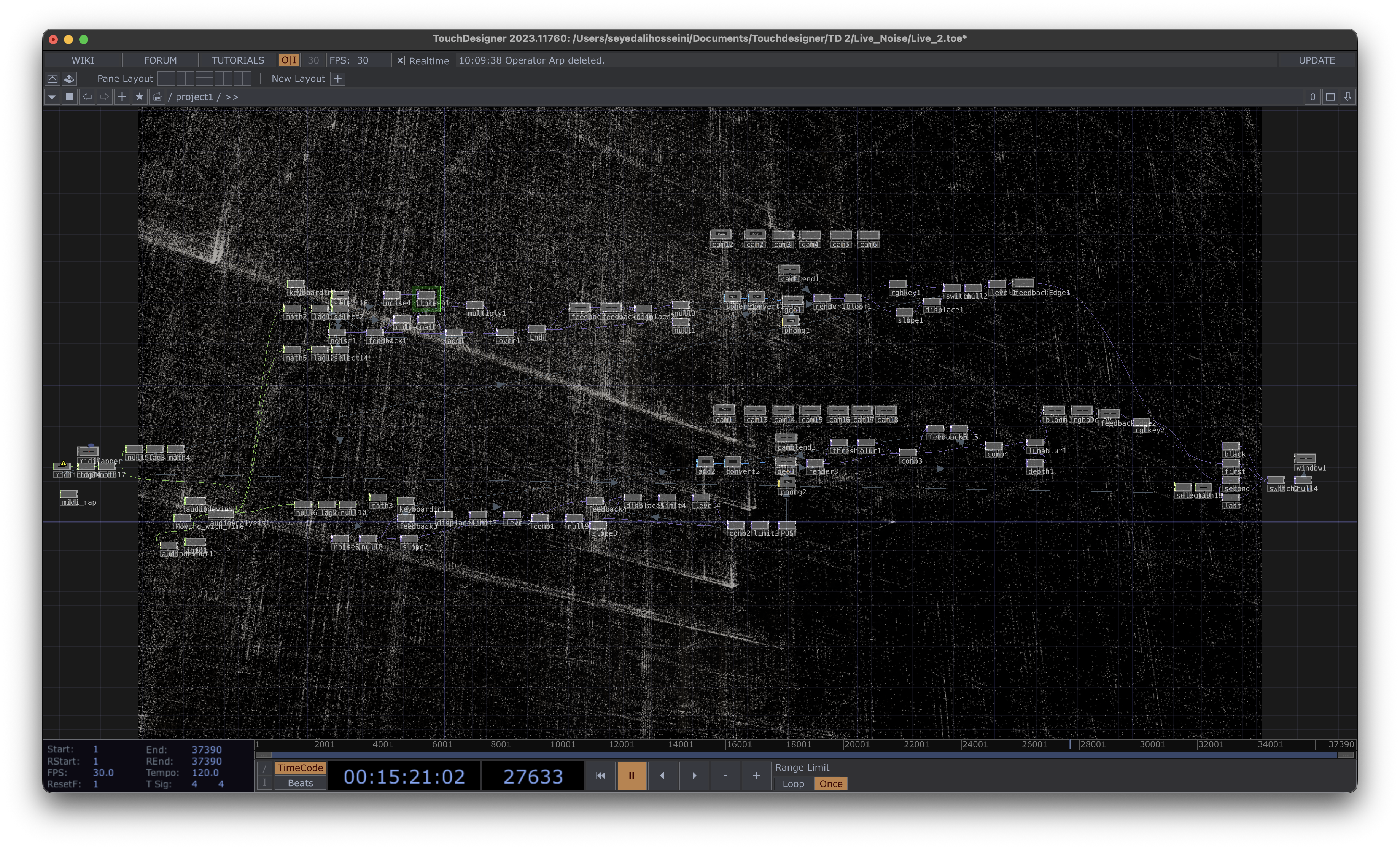Select the four-pane grid layout icon
1400x849 pixels.
tap(242, 78)
